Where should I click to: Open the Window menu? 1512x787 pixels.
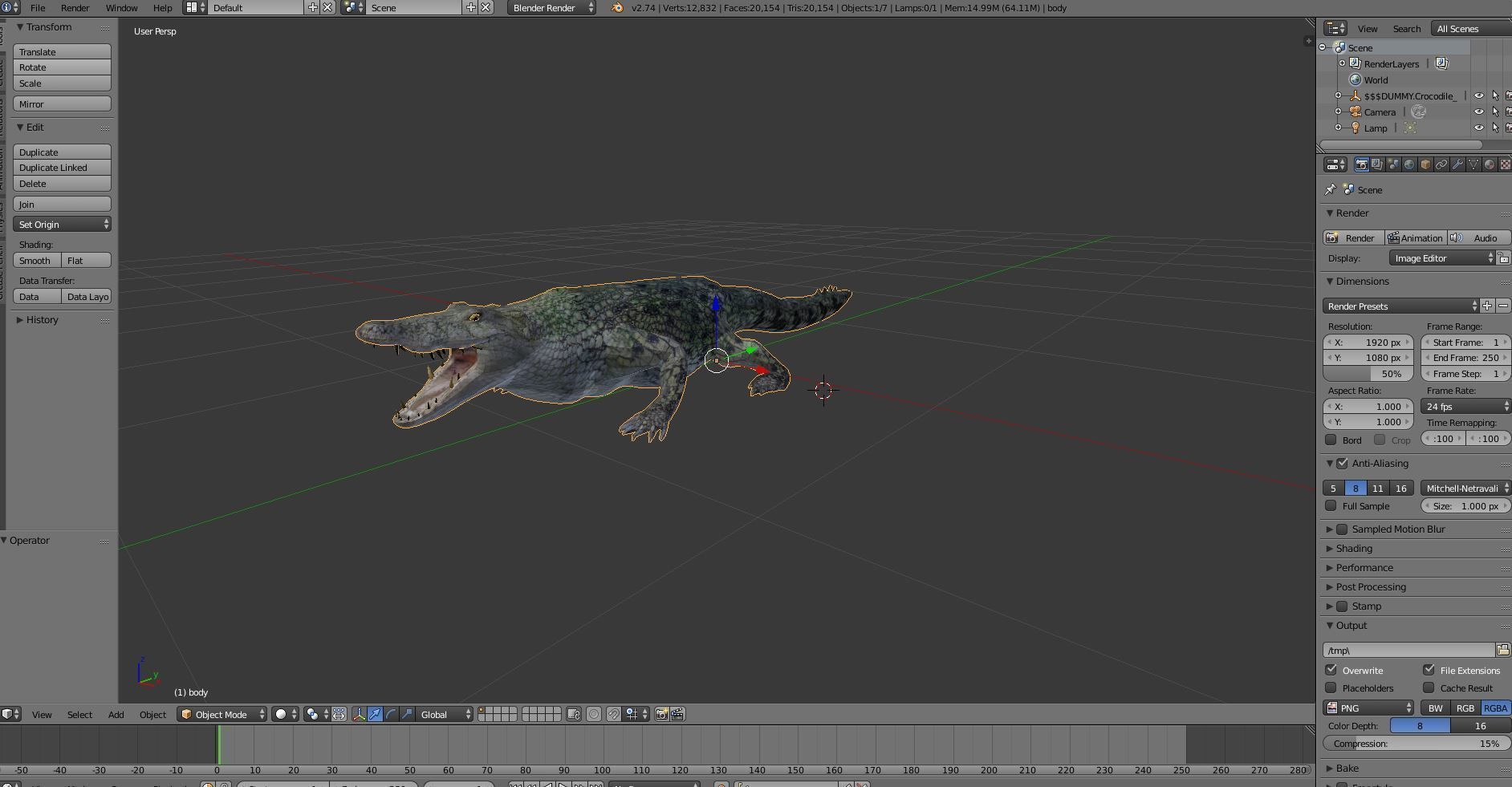[122, 7]
